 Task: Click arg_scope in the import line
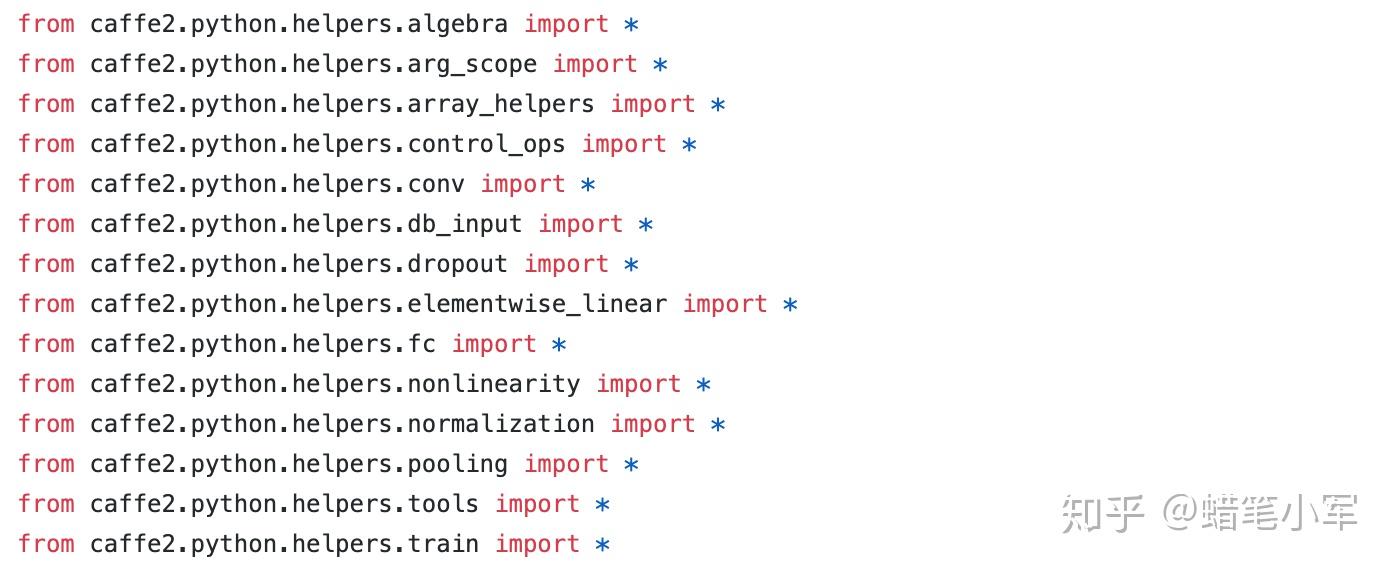[x=472, y=64]
